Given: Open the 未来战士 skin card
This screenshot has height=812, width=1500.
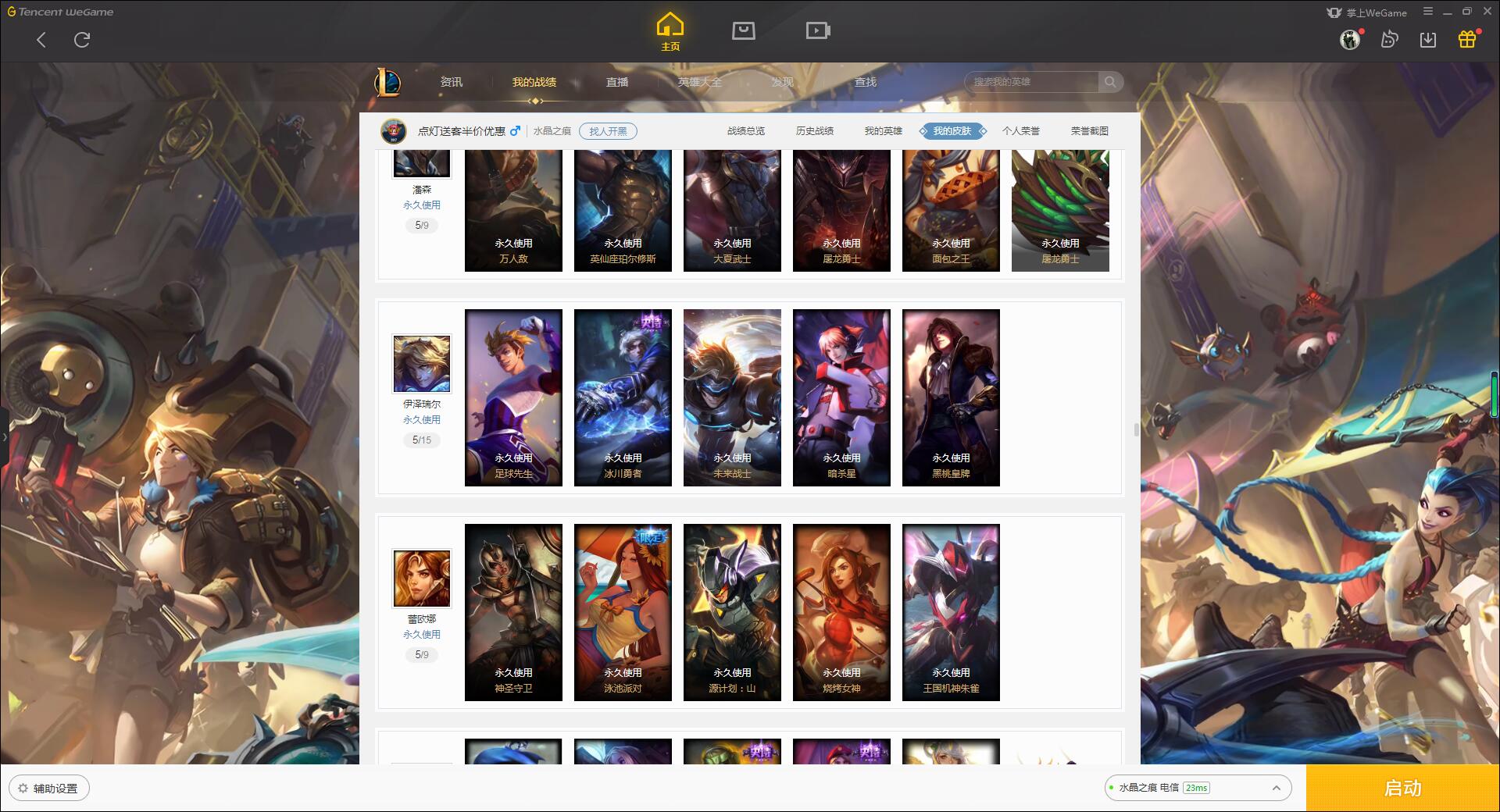Looking at the screenshot, I should (732, 397).
